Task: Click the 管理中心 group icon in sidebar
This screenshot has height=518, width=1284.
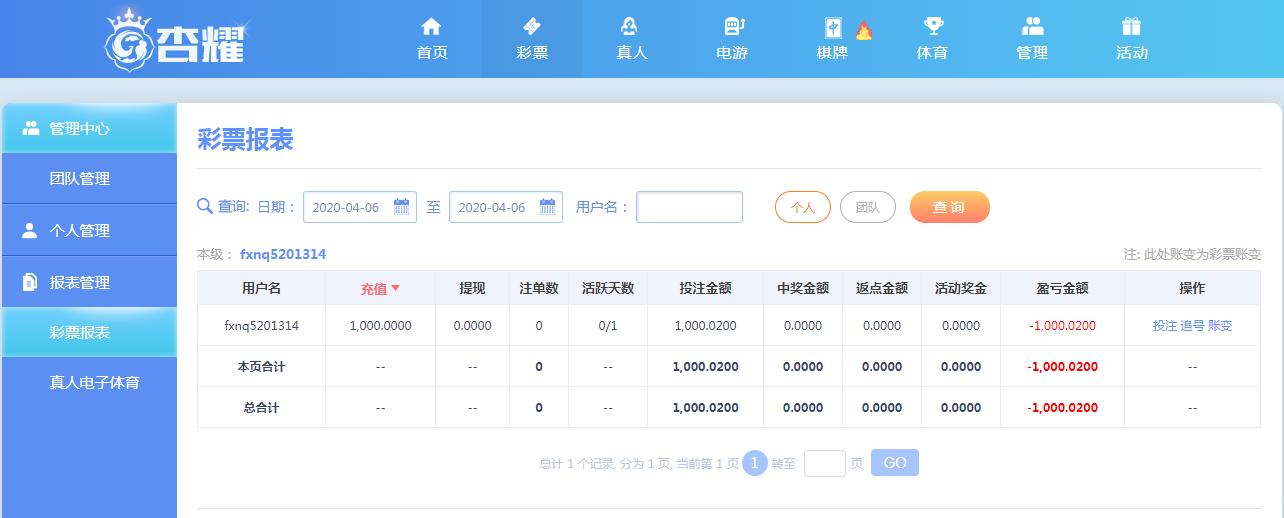Action: click(30, 128)
